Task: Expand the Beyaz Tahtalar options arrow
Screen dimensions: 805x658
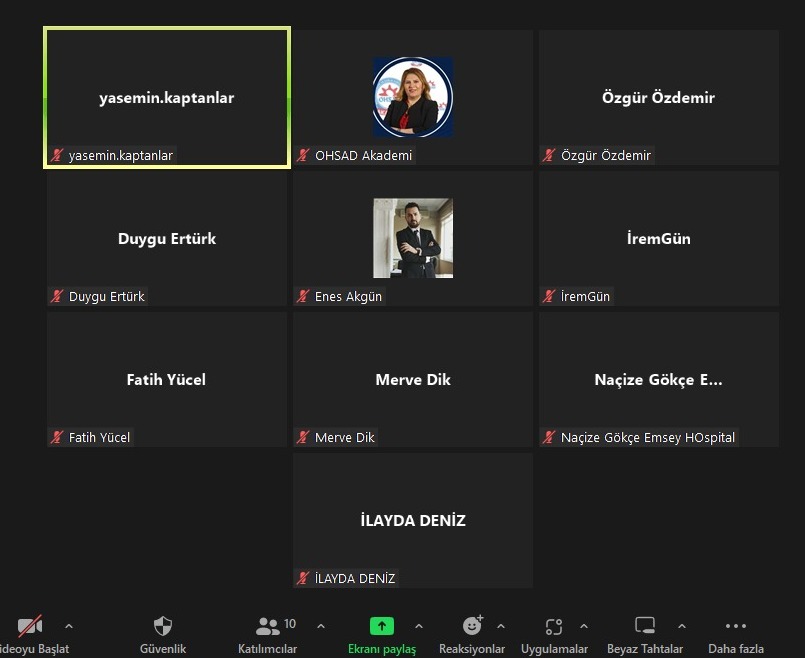Action: click(x=682, y=626)
